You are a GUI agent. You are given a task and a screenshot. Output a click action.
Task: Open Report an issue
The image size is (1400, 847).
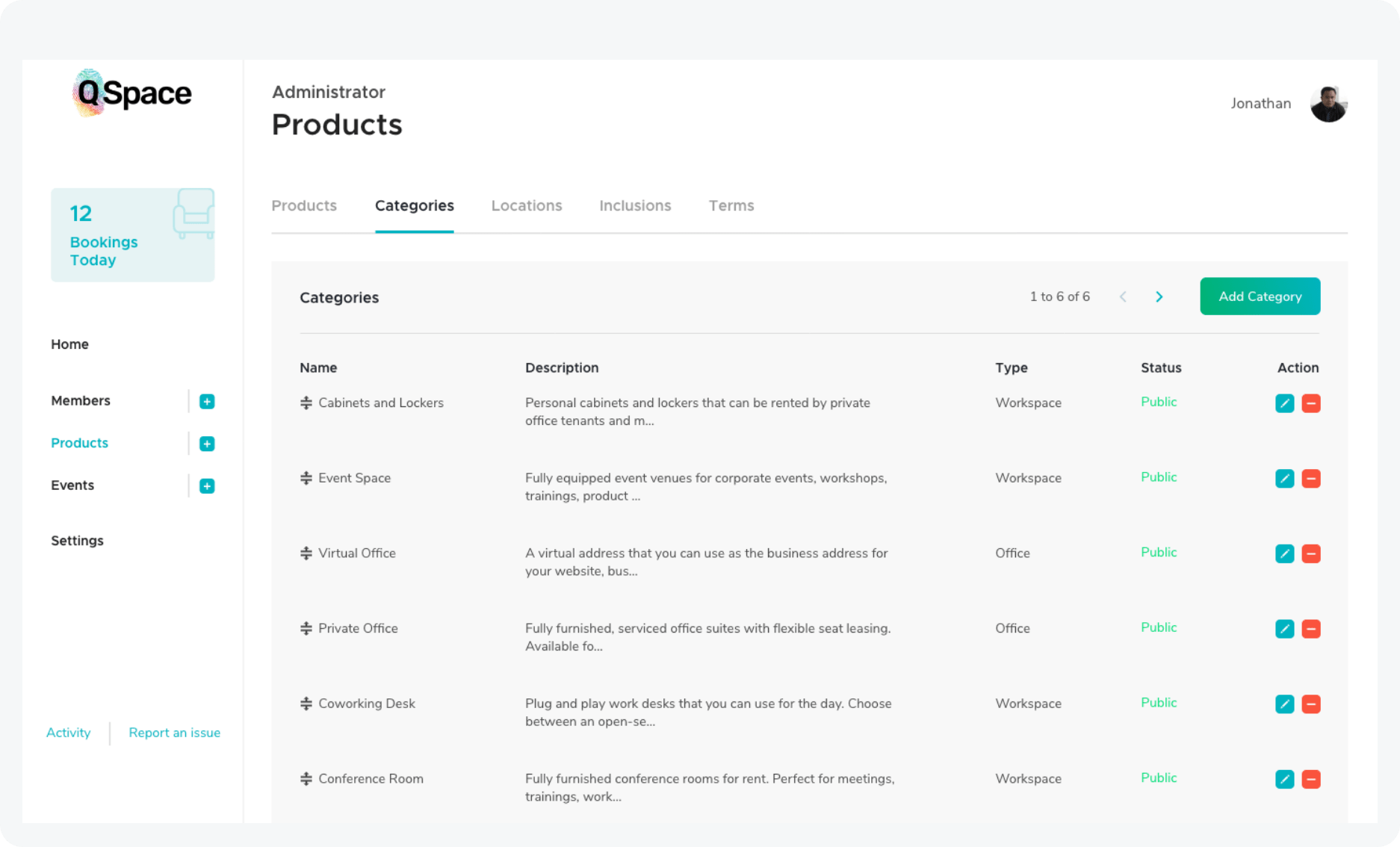(174, 733)
